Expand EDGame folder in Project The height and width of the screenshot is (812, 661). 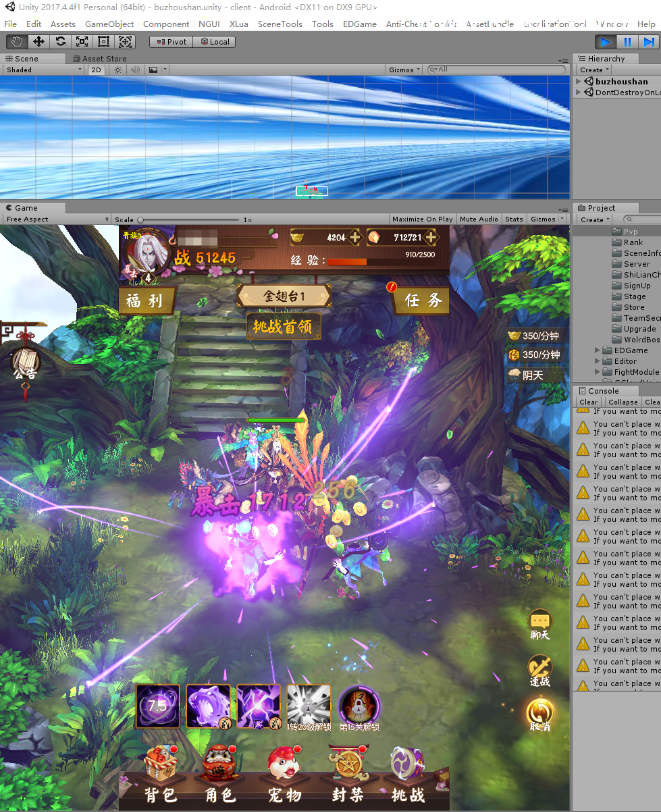coord(597,351)
